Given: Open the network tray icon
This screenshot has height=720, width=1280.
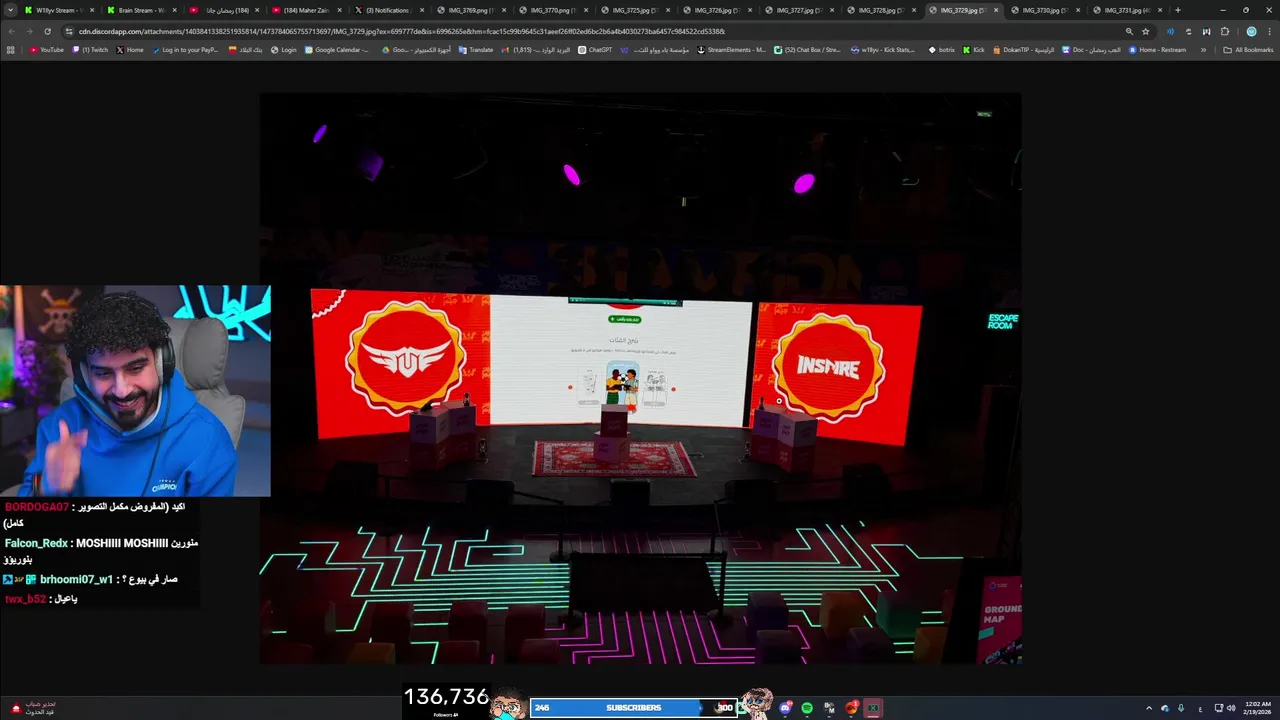Looking at the screenshot, I should click(x=1219, y=708).
